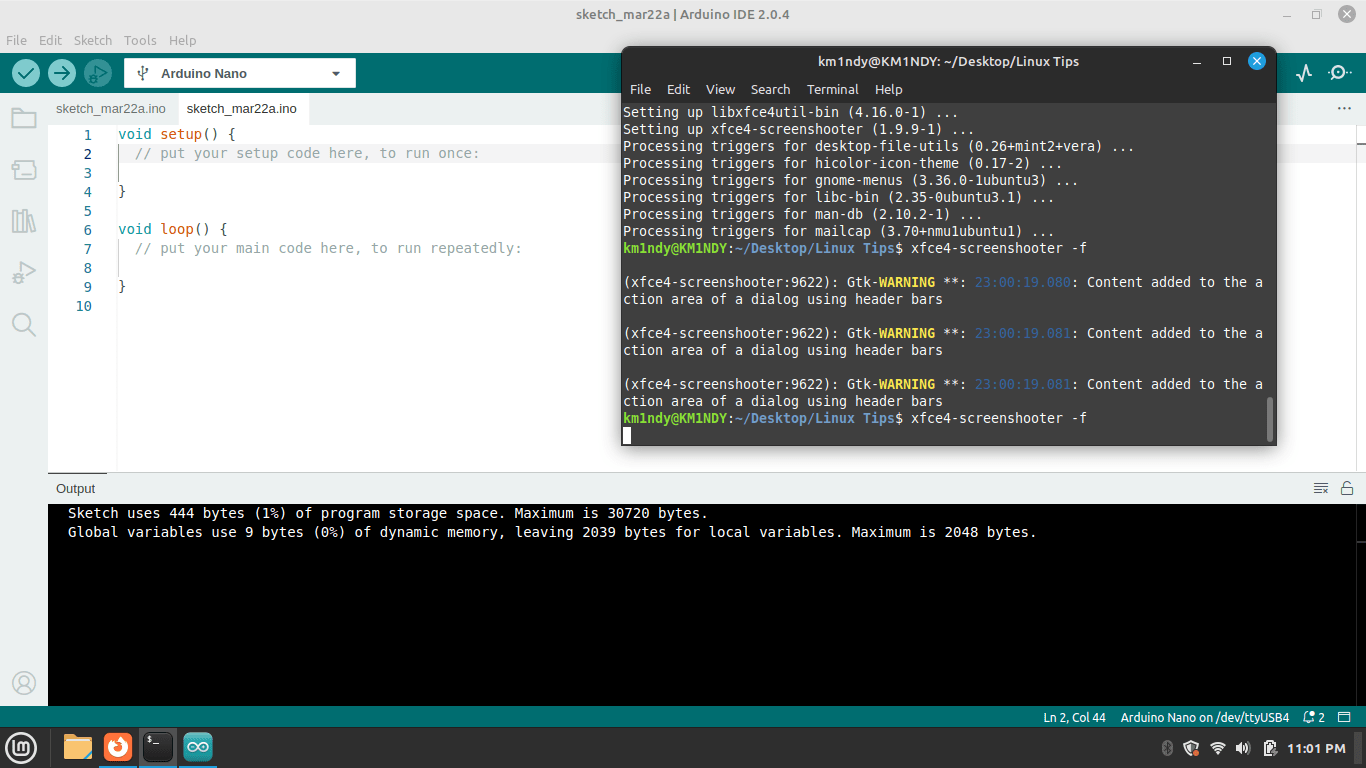Open the Library Manager sidebar icon
Viewport: 1366px width, 768px height.
coord(24,221)
